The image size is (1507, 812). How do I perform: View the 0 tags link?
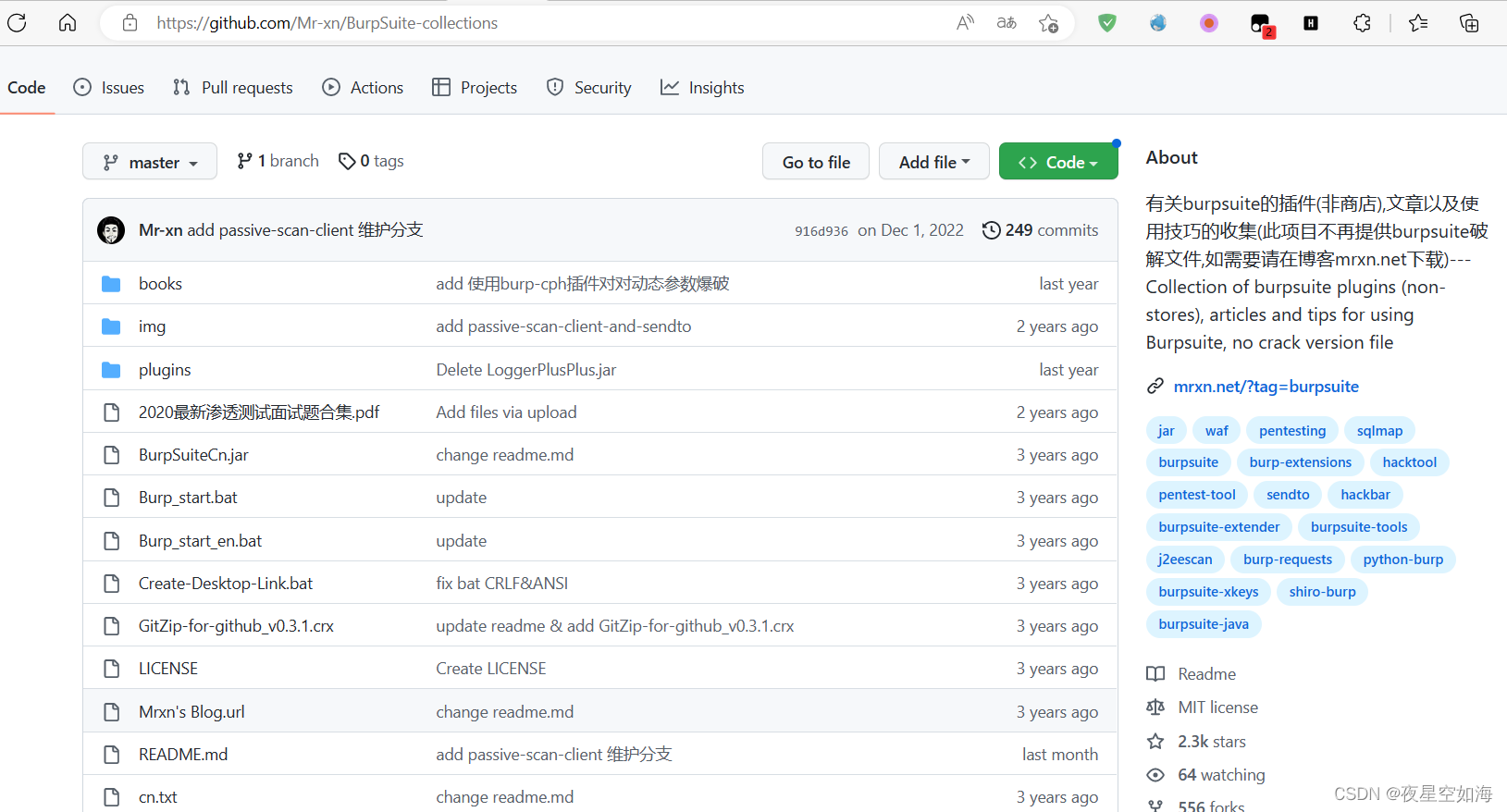click(371, 161)
